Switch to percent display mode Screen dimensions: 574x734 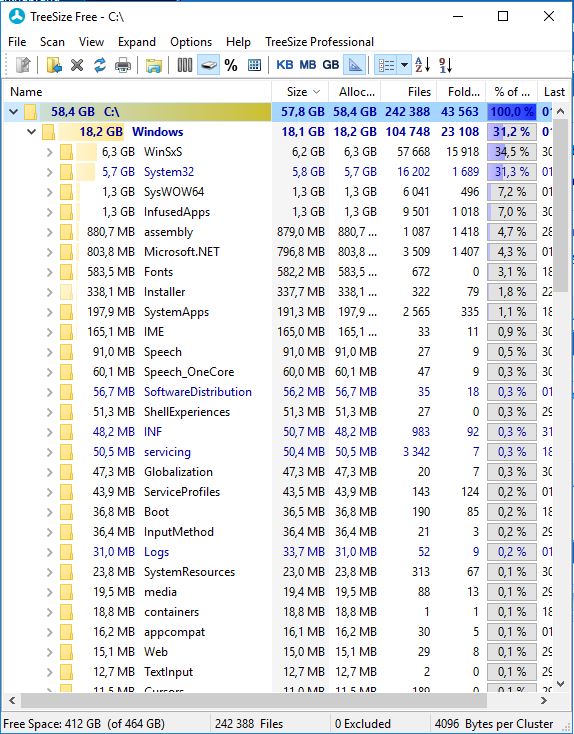(231, 65)
